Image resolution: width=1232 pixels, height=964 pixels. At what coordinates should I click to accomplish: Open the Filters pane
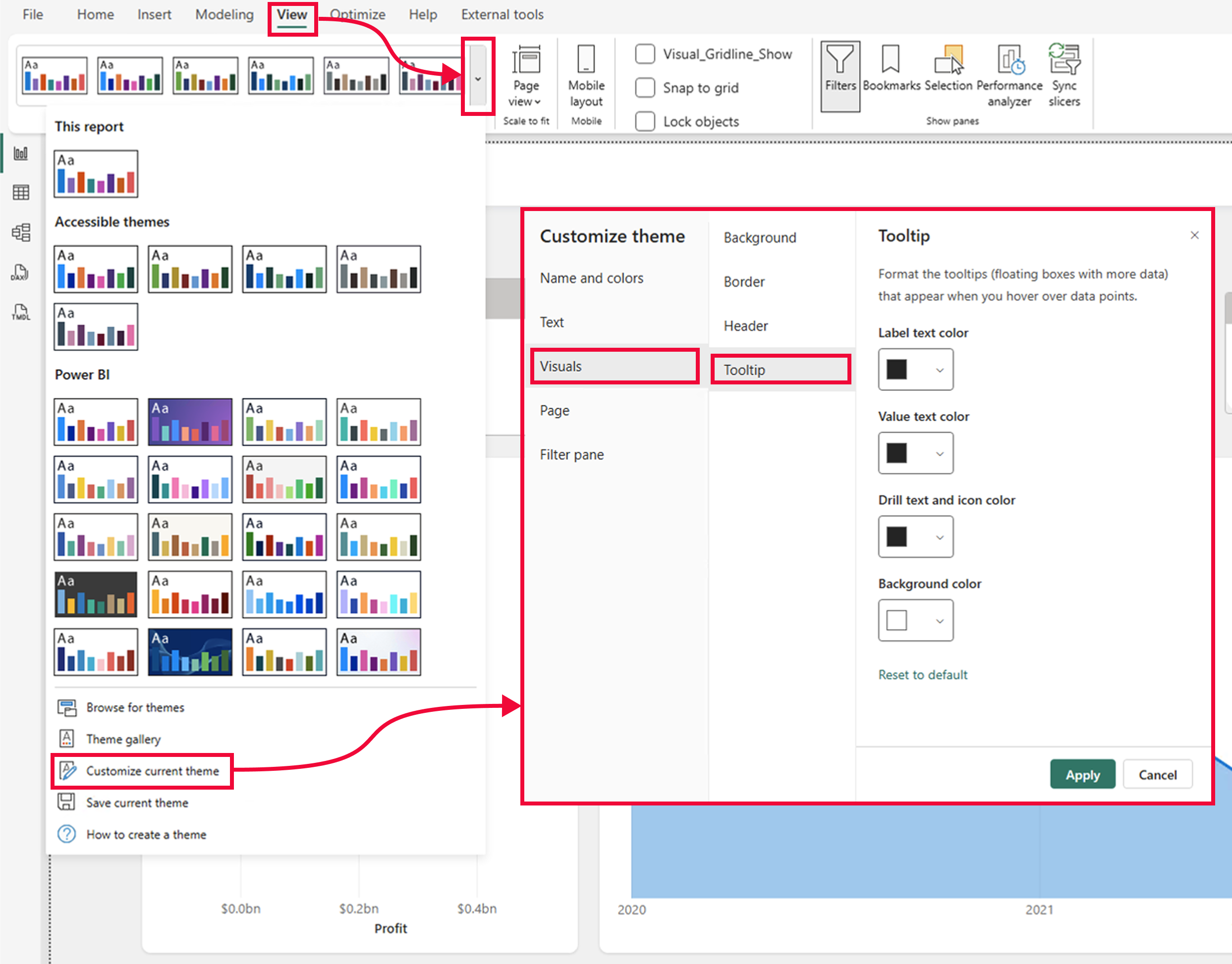pos(840,73)
